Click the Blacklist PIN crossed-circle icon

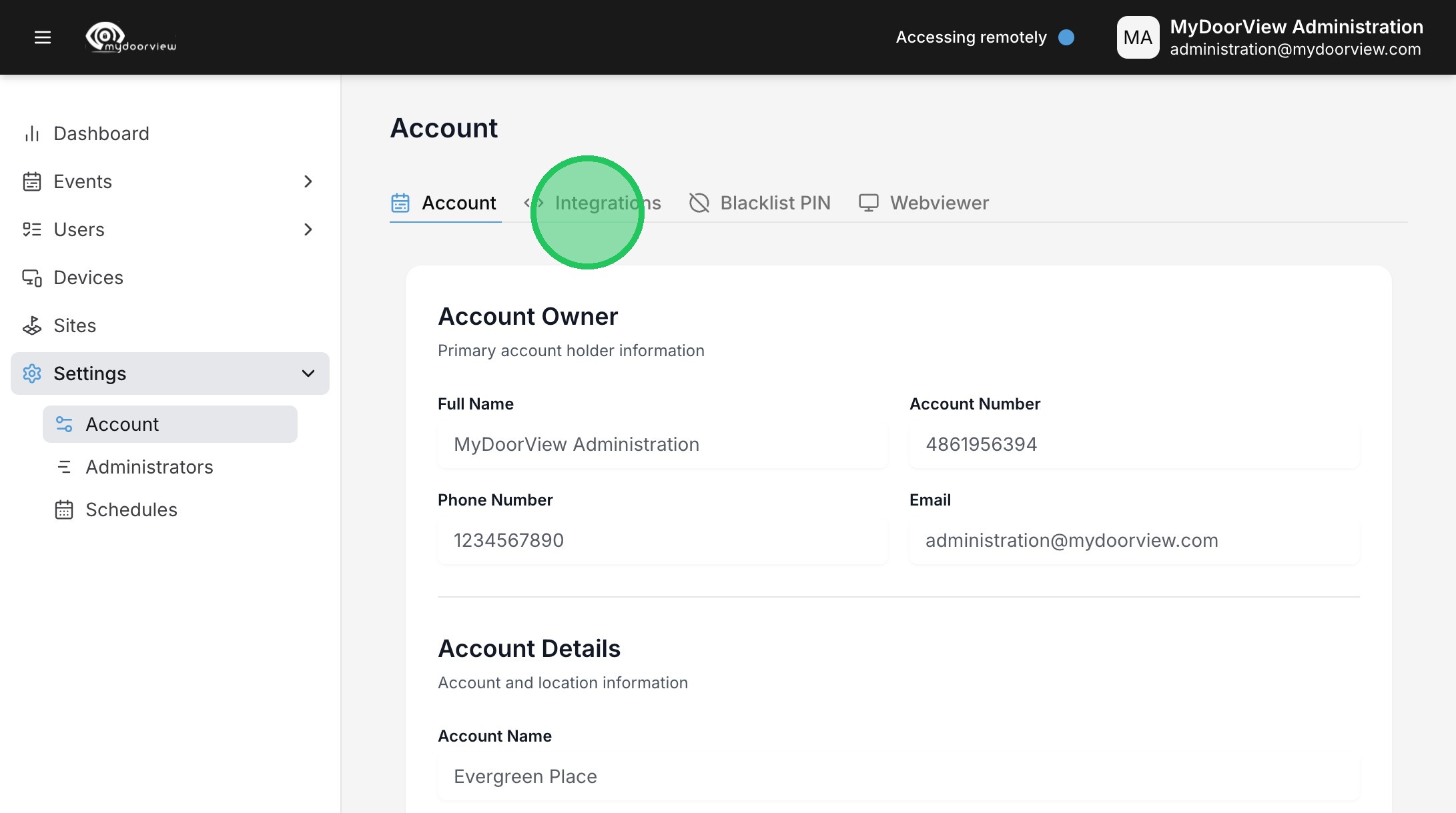click(x=699, y=203)
